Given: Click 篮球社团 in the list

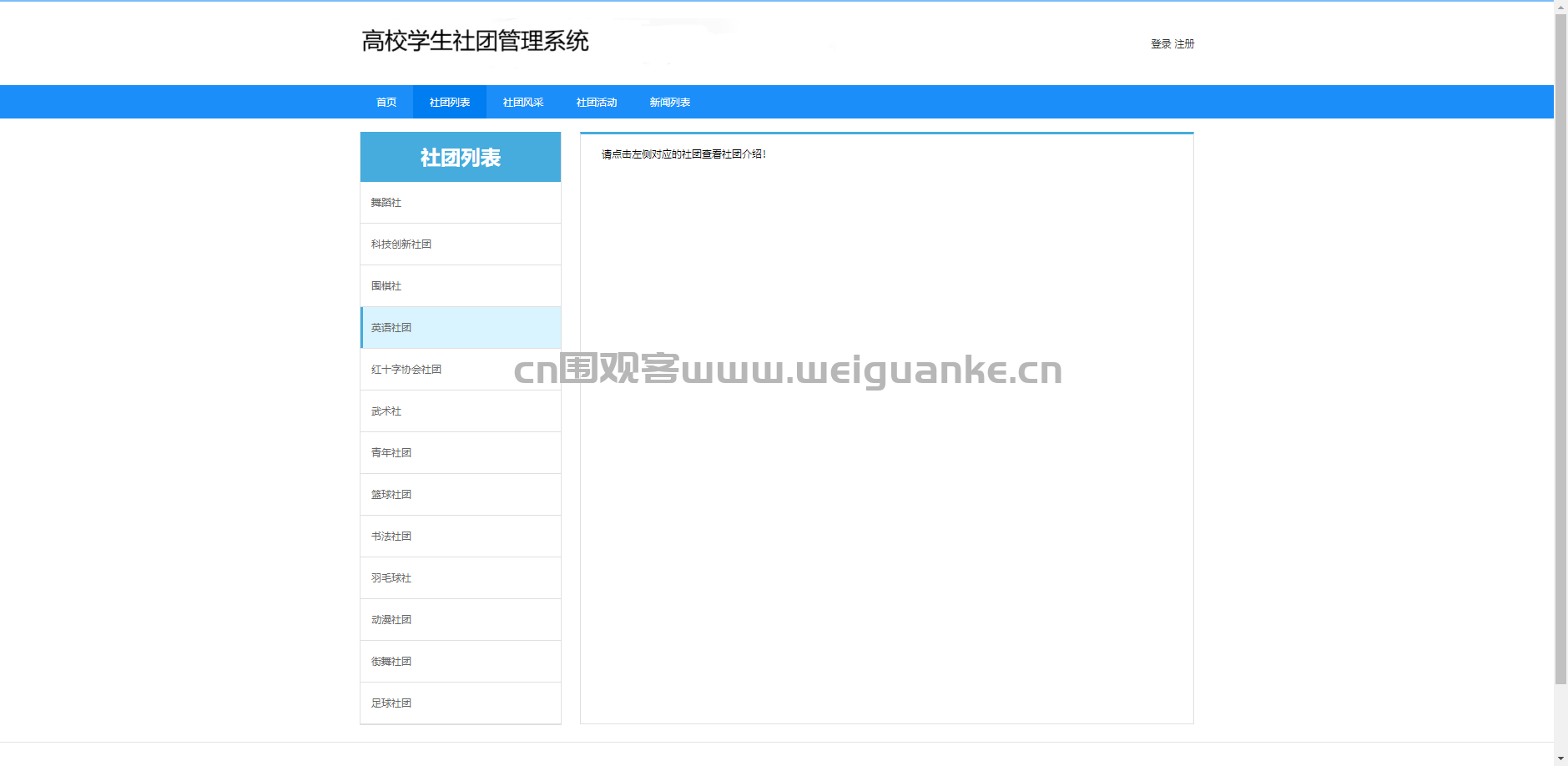Looking at the screenshot, I should pyautogui.click(x=461, y=495).
